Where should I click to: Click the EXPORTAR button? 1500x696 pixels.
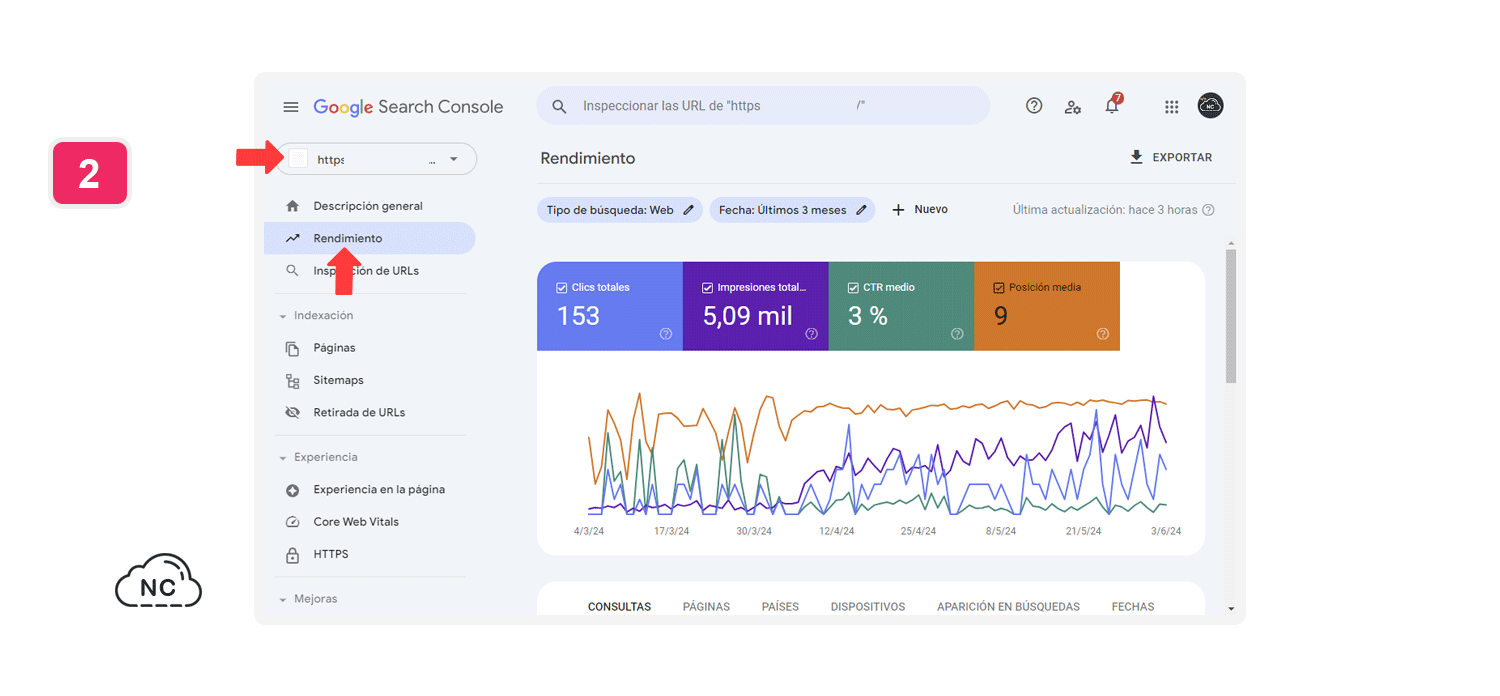[1171, 157]
